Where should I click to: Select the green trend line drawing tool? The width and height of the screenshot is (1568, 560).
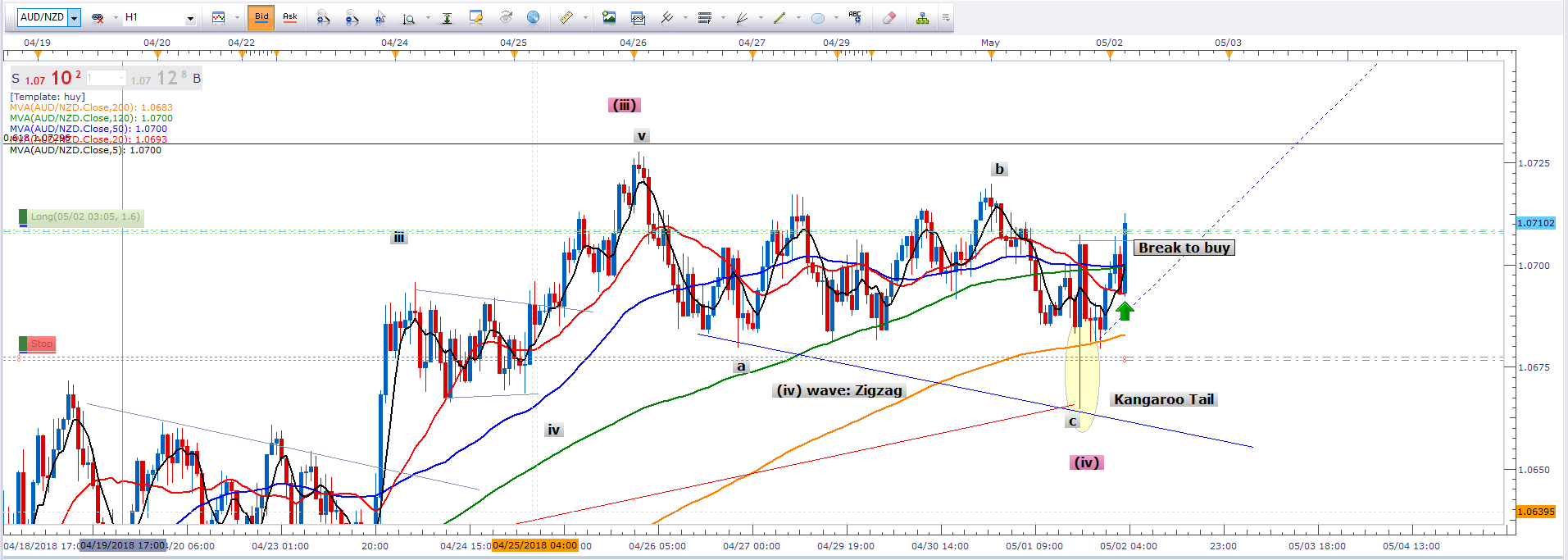pyautogui.click(x=779, y=17)
